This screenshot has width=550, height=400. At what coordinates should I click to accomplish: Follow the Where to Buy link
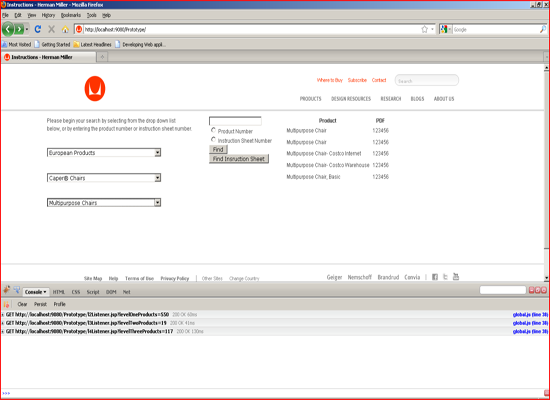click(330, 80)
